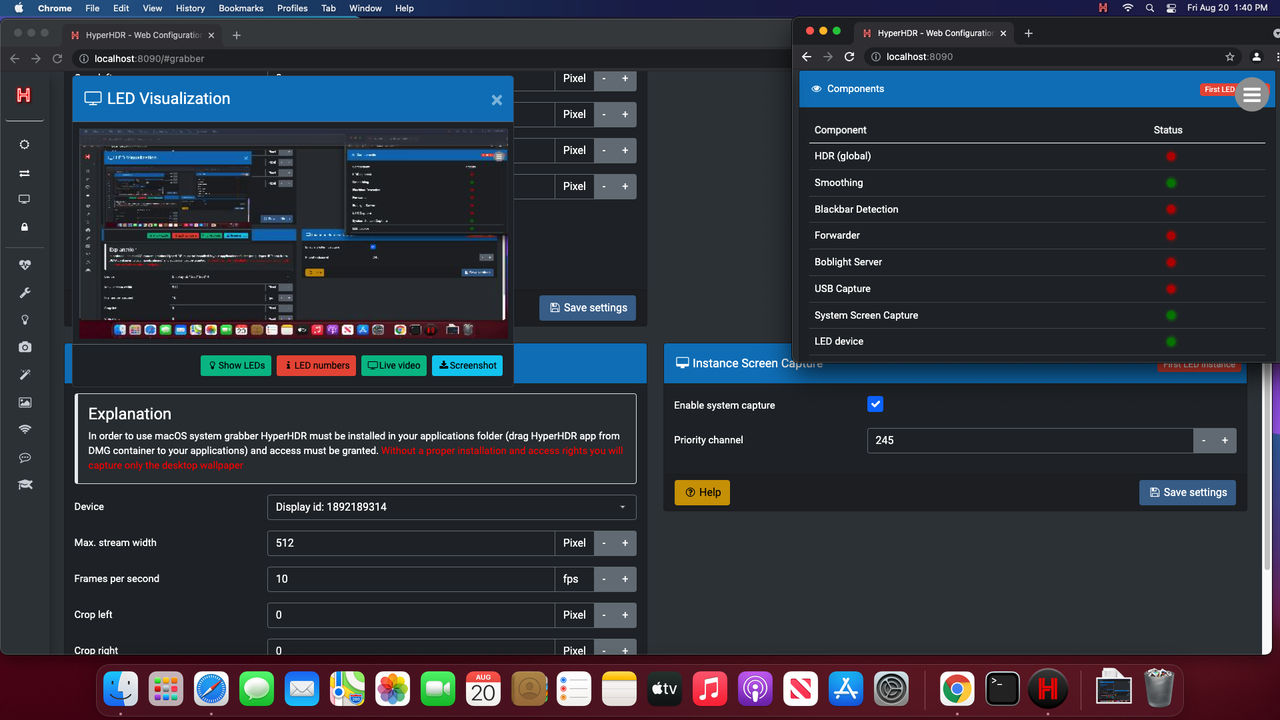
Task: Click the HyperHDR logo in the sidebar
Action: [24, 95]
